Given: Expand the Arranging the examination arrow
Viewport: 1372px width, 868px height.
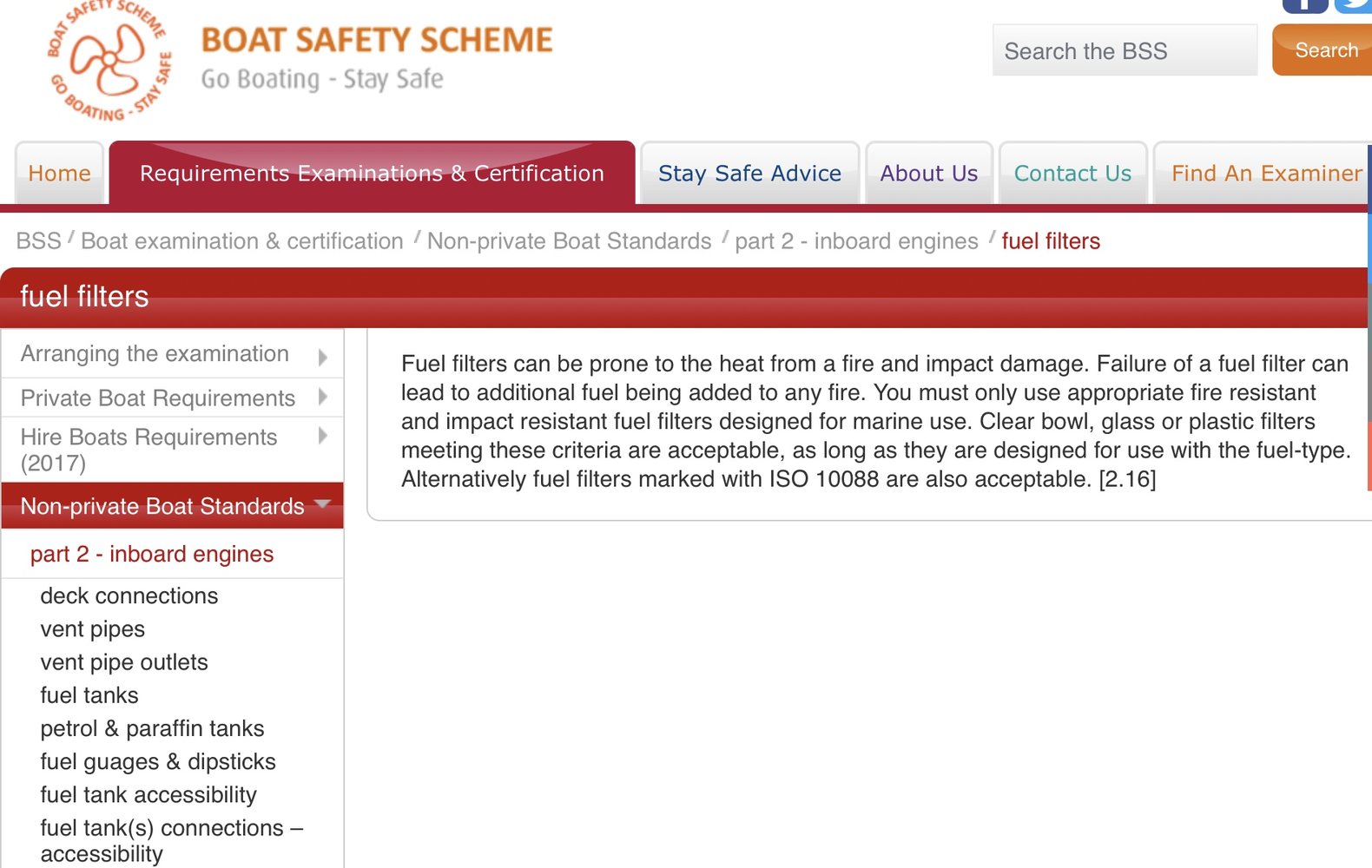Looking at the screenshot, I should [x=323, y=357].
